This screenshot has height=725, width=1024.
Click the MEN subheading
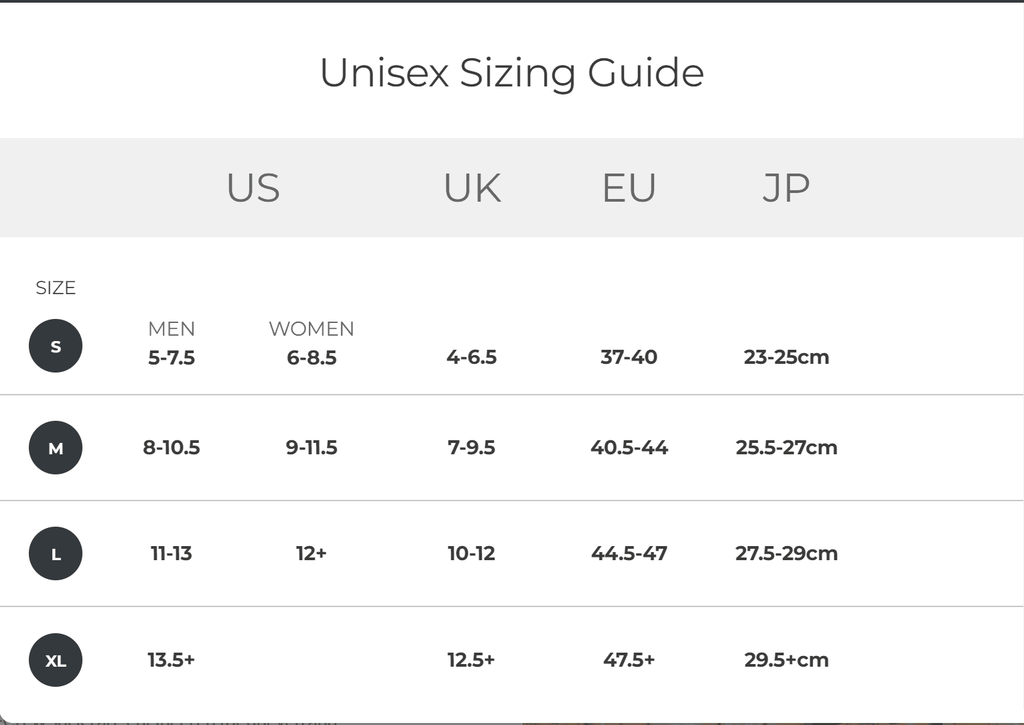coord(171,329)
